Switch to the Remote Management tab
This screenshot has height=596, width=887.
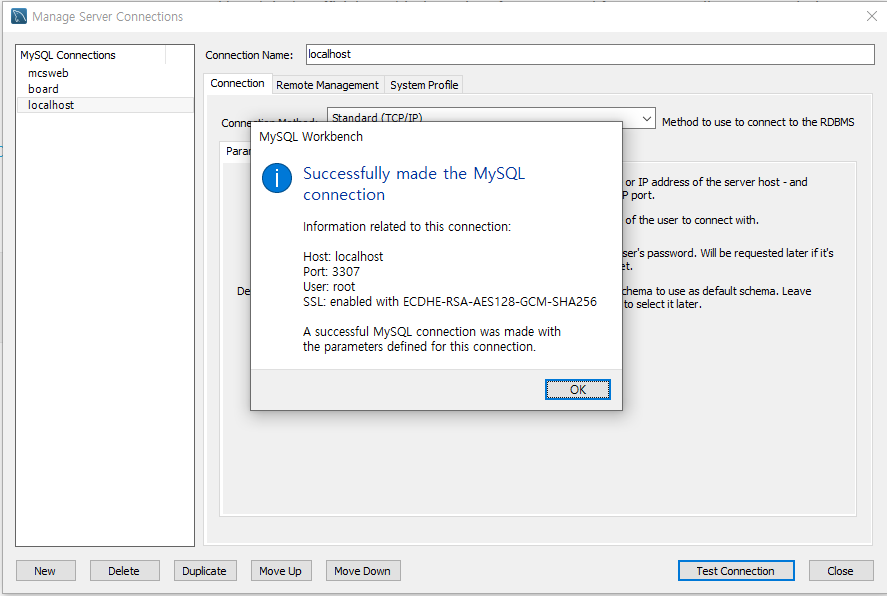click(328, 85)
